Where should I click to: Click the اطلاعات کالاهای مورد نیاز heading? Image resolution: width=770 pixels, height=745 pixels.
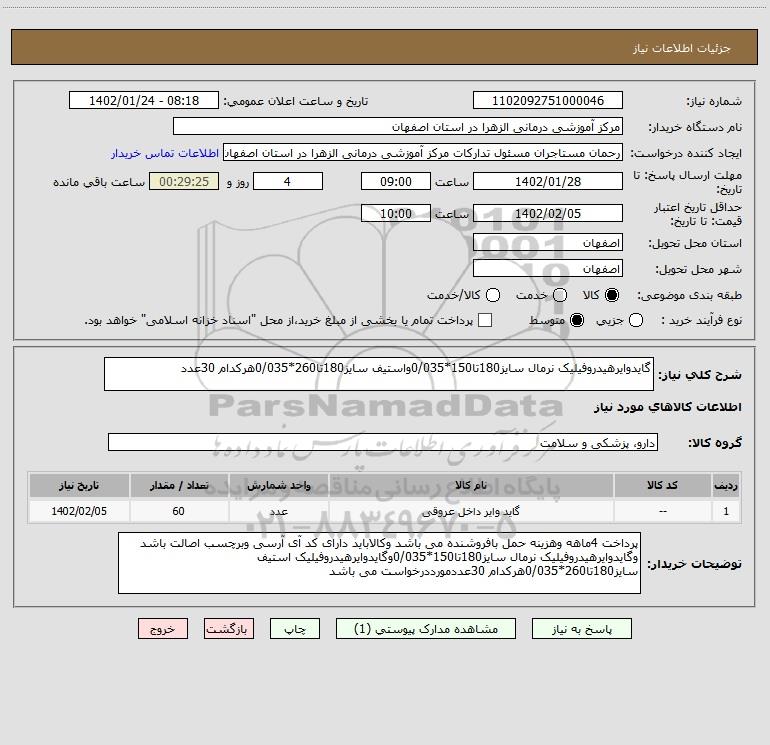[x=667, y=407]
